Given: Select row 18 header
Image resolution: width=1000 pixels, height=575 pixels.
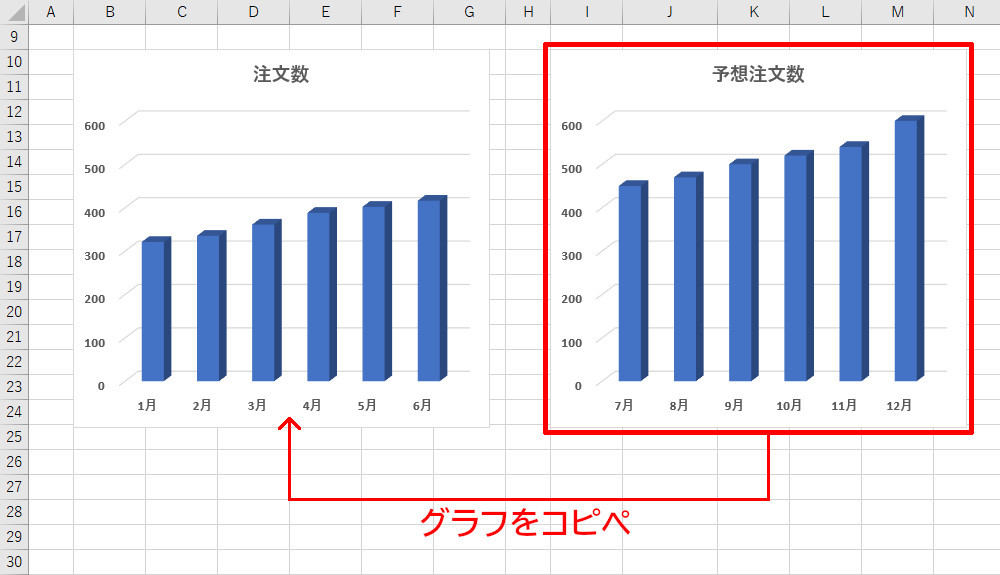Looking at the screenshot, I should pyautogui.click(x=14, y=261).
